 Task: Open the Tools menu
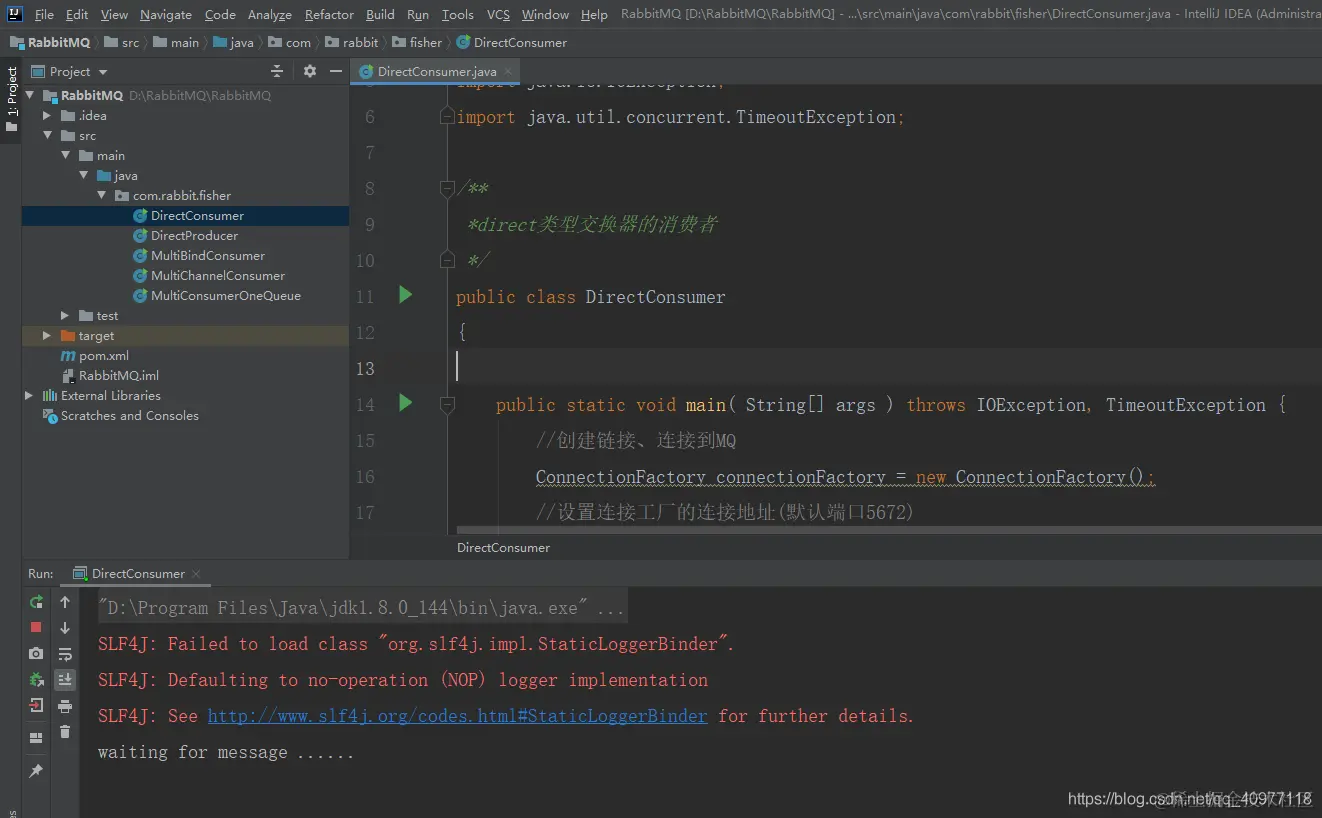(x=458, y=14)
